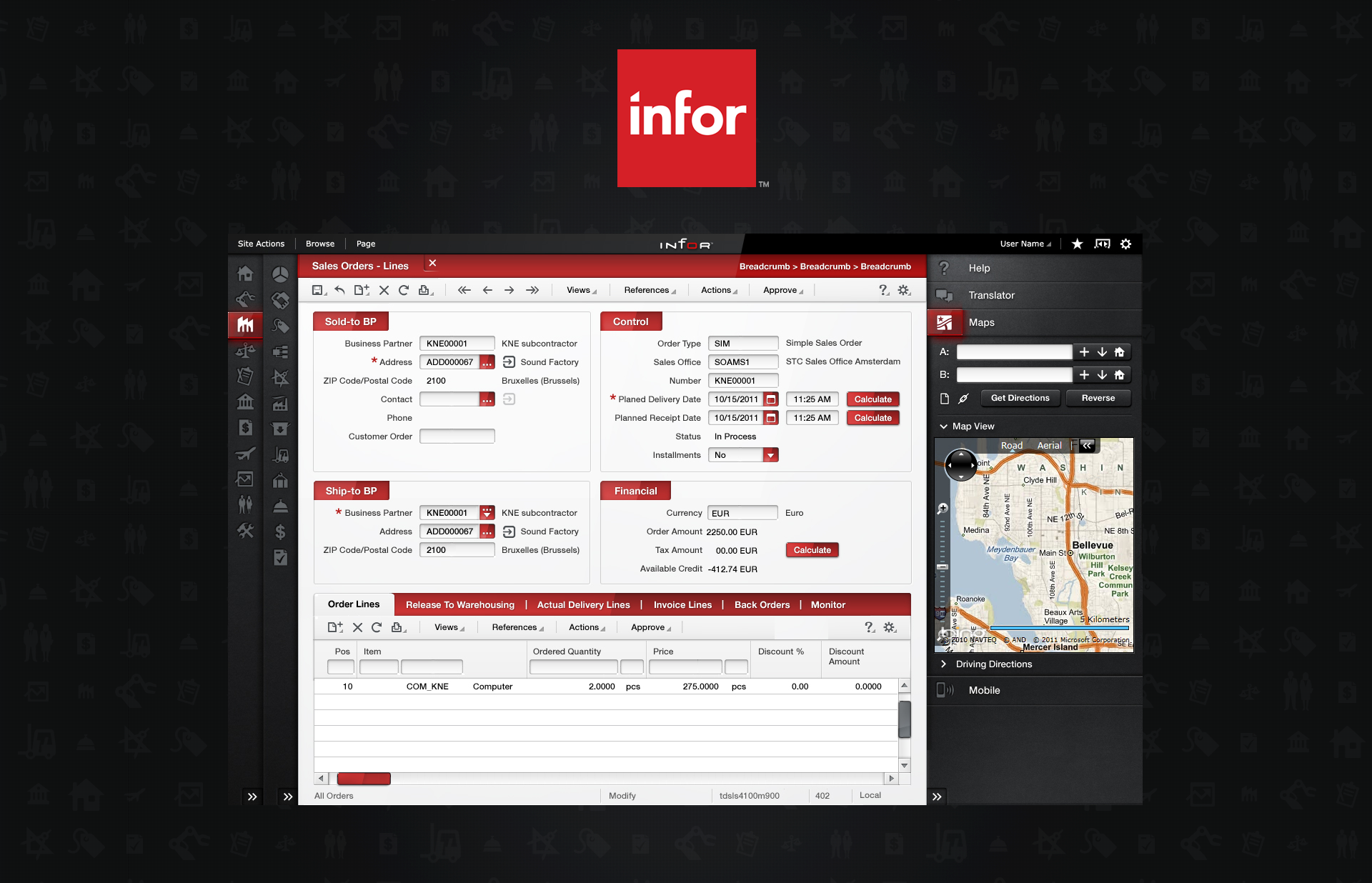Image resolution: width=1372 pixels, height=883 pixels.
Task: Open Actions dropdown in main toolbar
Action: click(x=719, y=290)
